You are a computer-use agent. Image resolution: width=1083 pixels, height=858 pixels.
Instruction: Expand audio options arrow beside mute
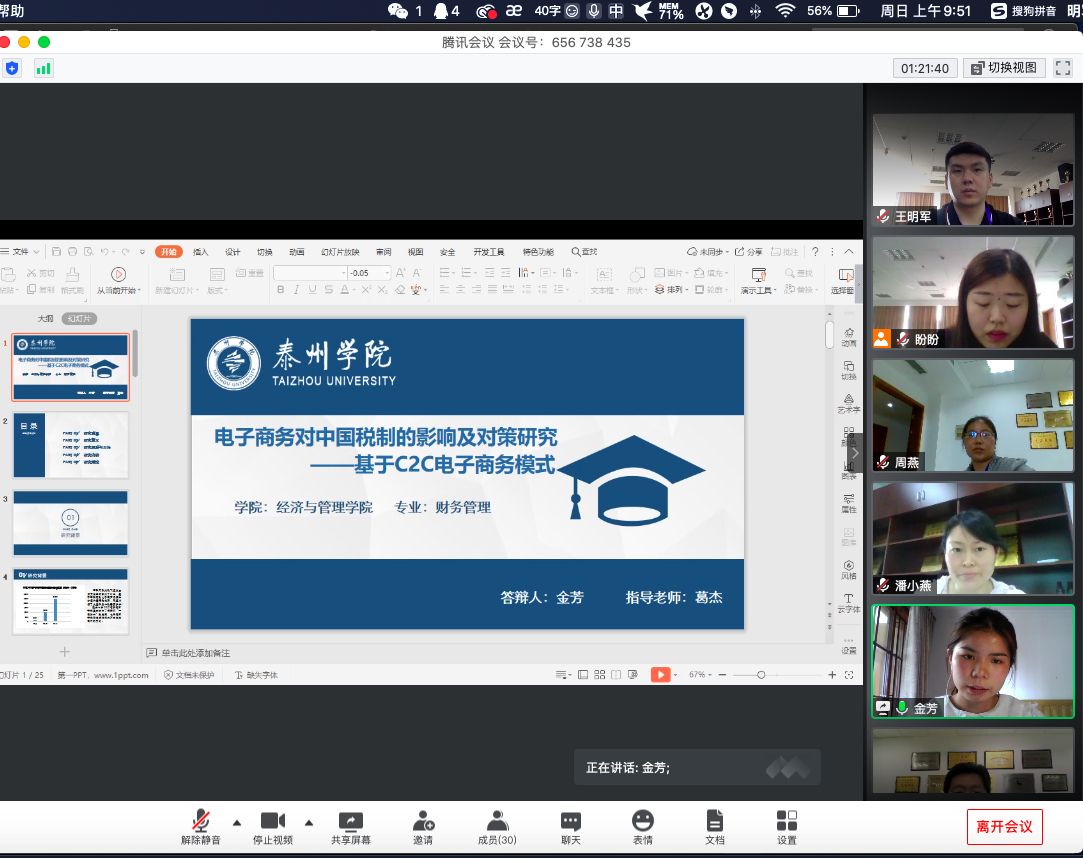click(x=237, y=822)
